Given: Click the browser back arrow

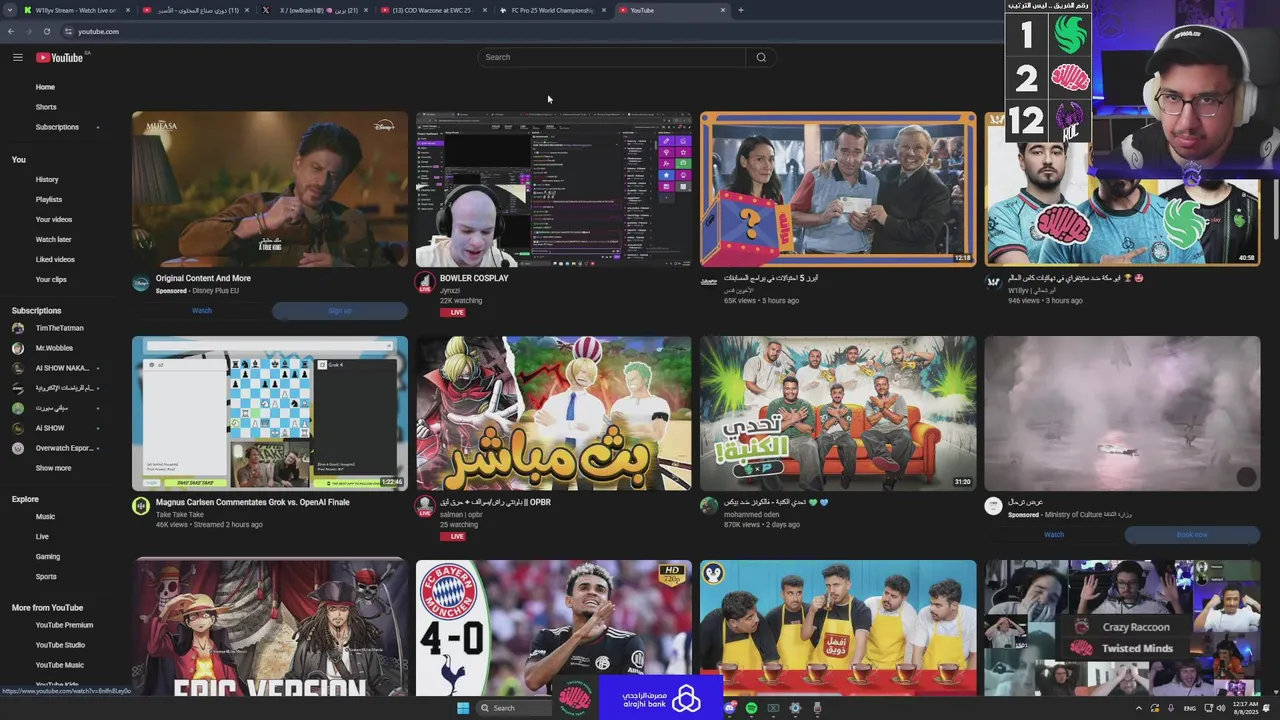Looking at the screenshot, I should tap(11, 31).
